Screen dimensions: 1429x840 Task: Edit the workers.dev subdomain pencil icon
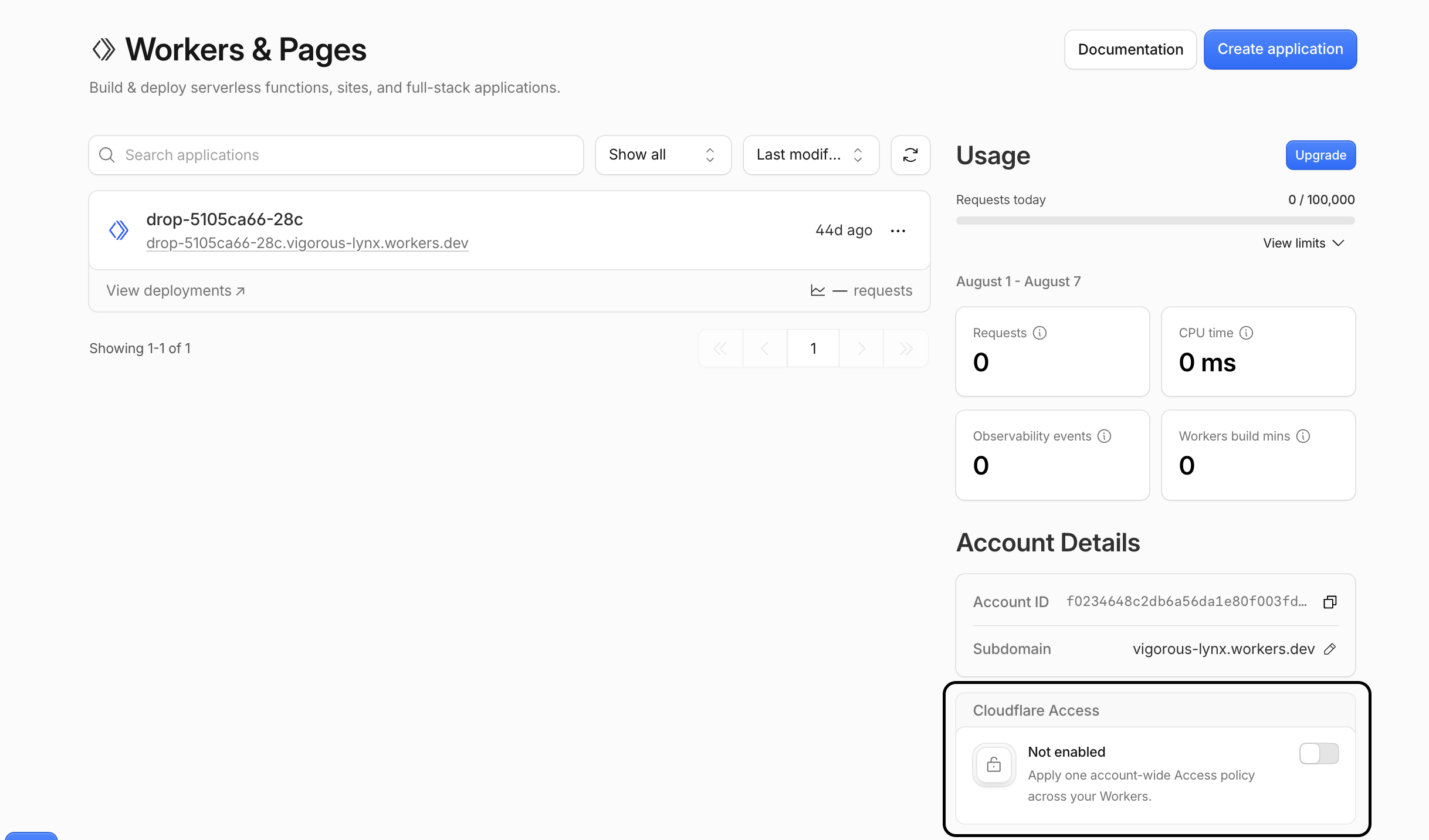click(1330, 649)
